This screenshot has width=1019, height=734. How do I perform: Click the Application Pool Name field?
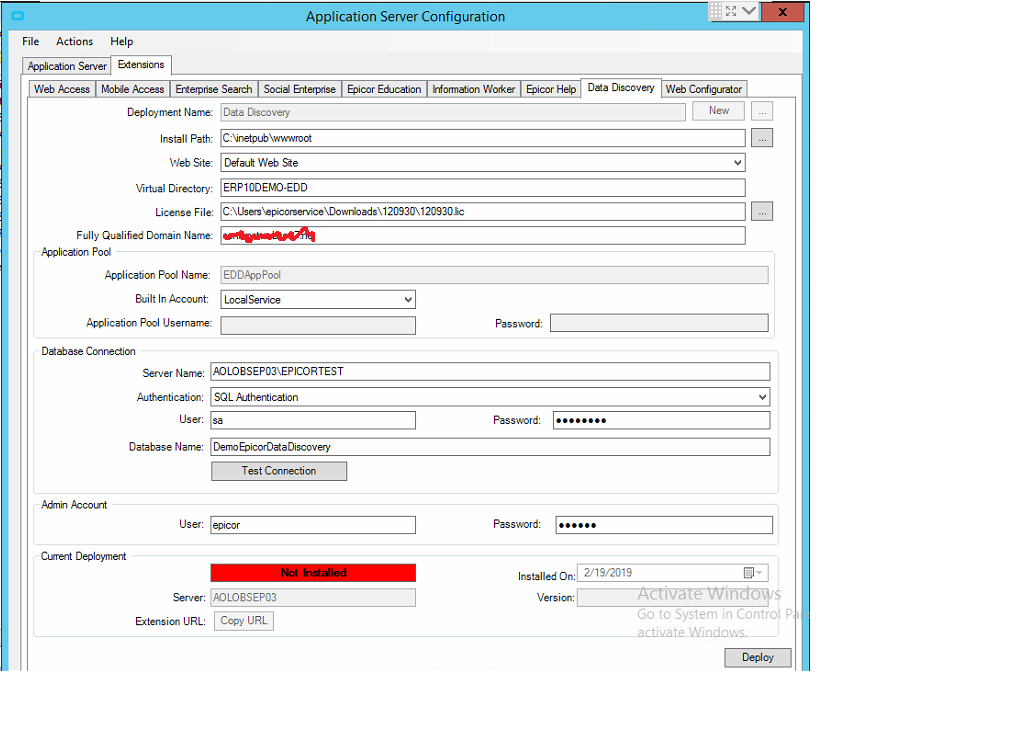[495, 275]
